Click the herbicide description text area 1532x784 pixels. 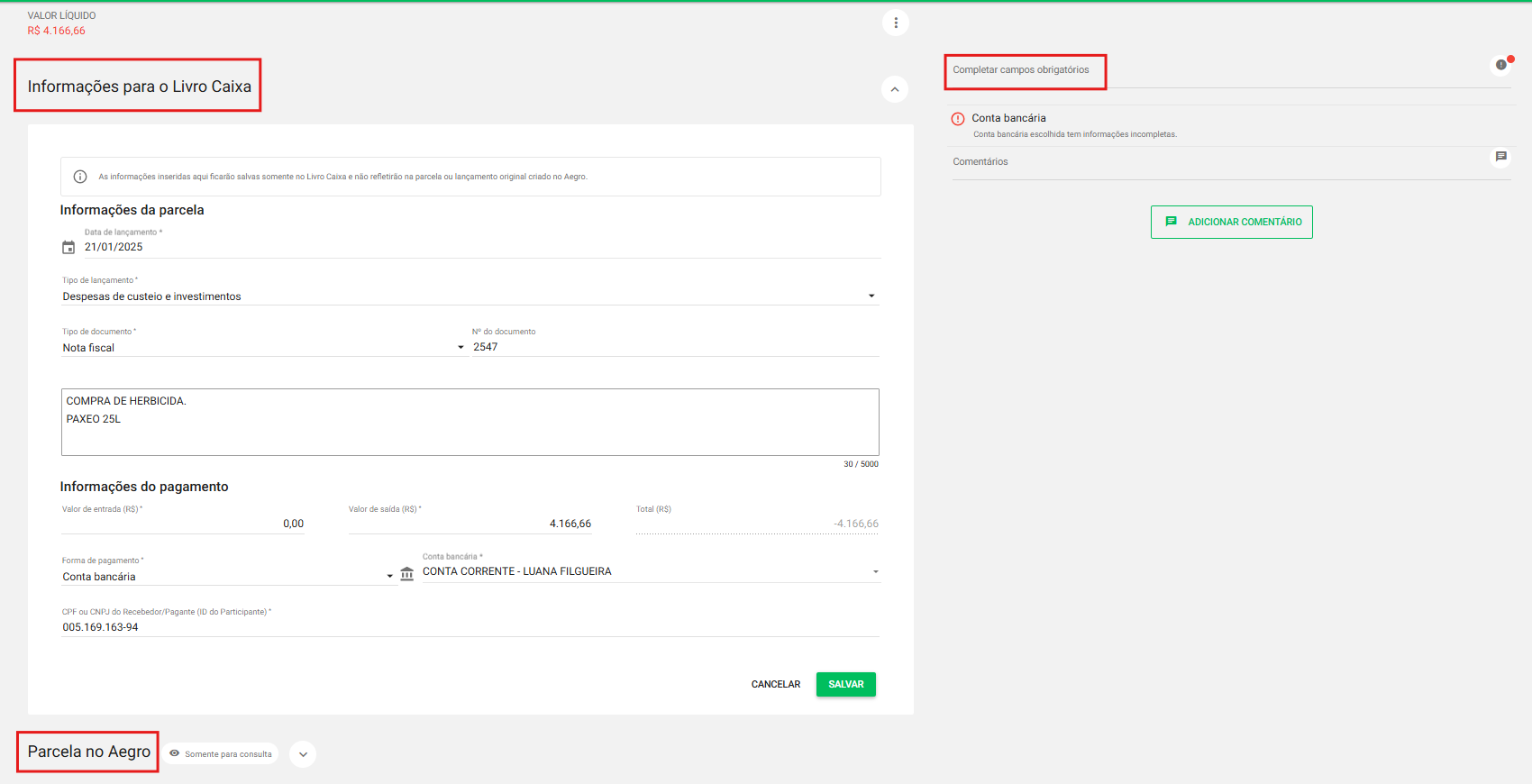(470, 422)
